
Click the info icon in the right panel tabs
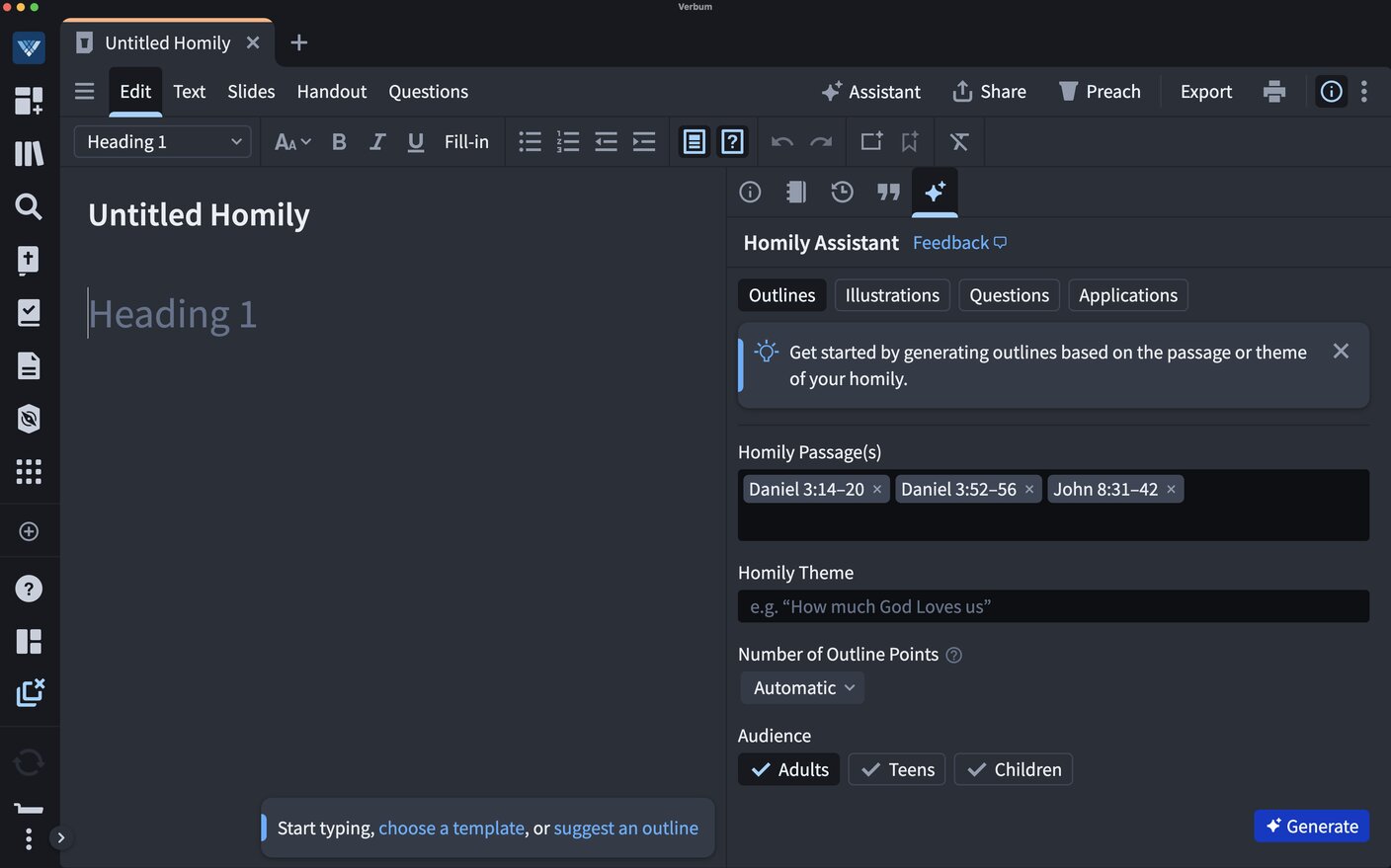(x=750, y=192)
